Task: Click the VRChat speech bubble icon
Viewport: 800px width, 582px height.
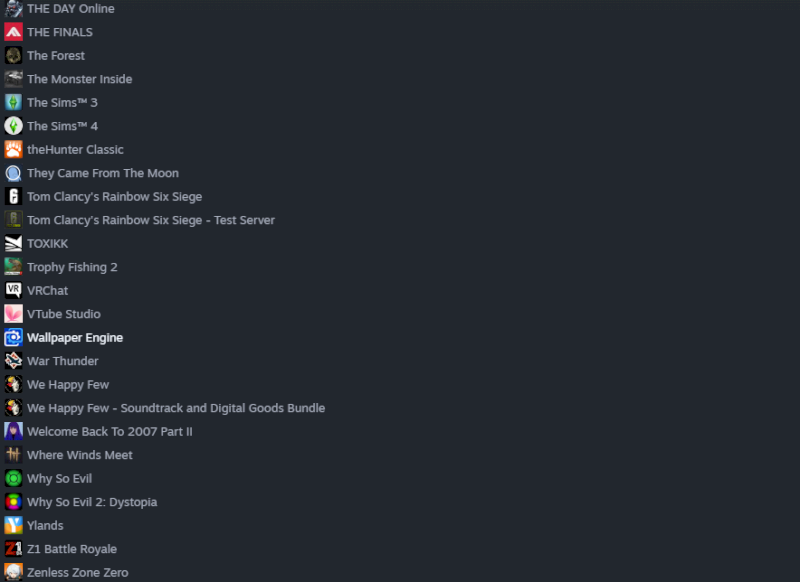Action: tap(13, 290)
